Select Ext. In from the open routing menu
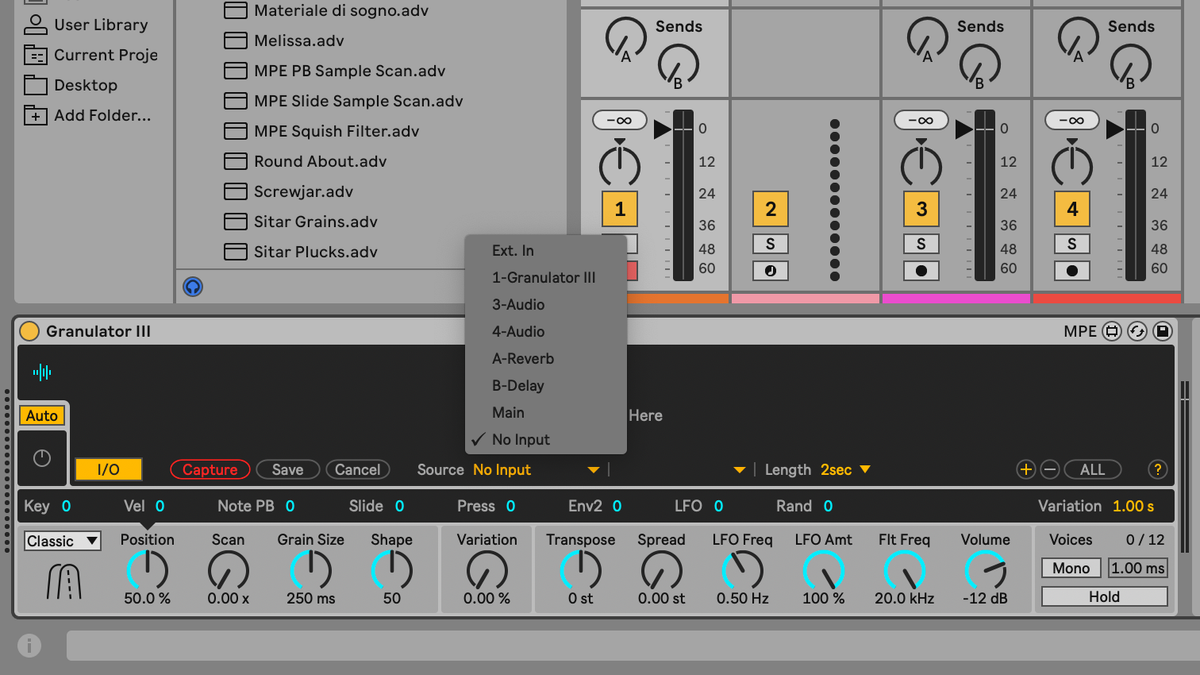1200x675 pixels. 513,250
